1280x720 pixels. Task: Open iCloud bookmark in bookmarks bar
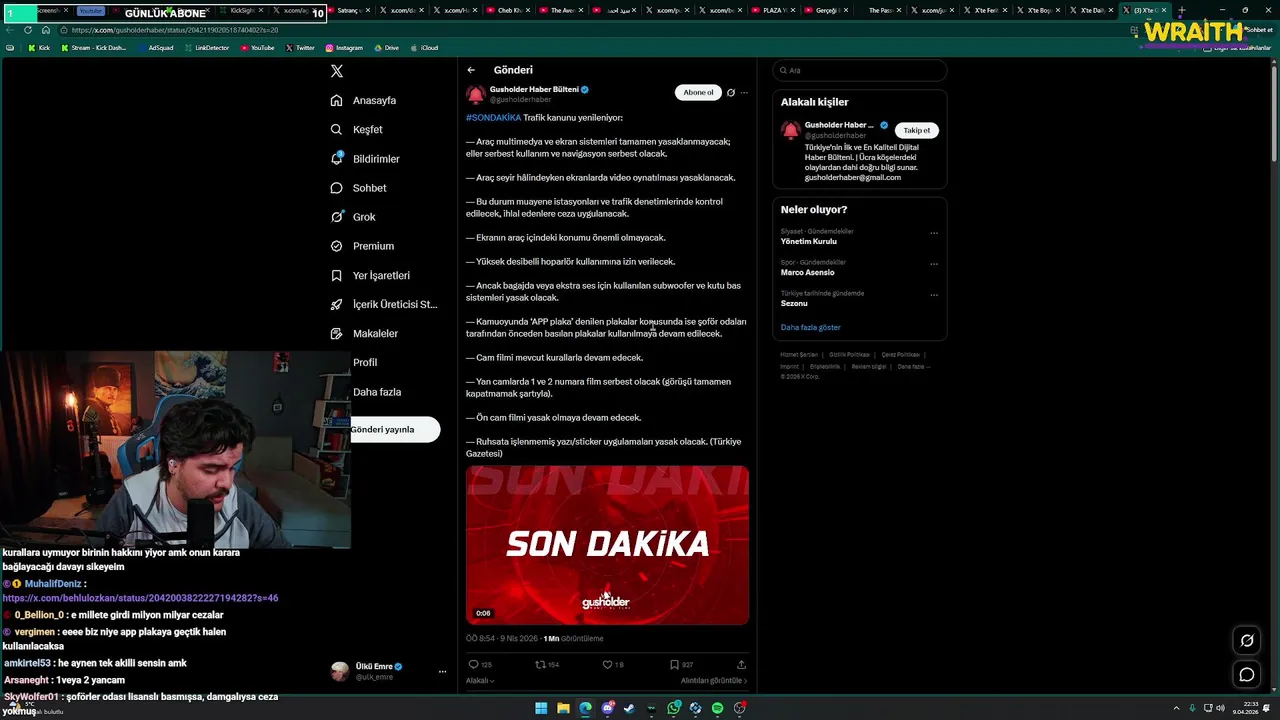coord(424,48)
